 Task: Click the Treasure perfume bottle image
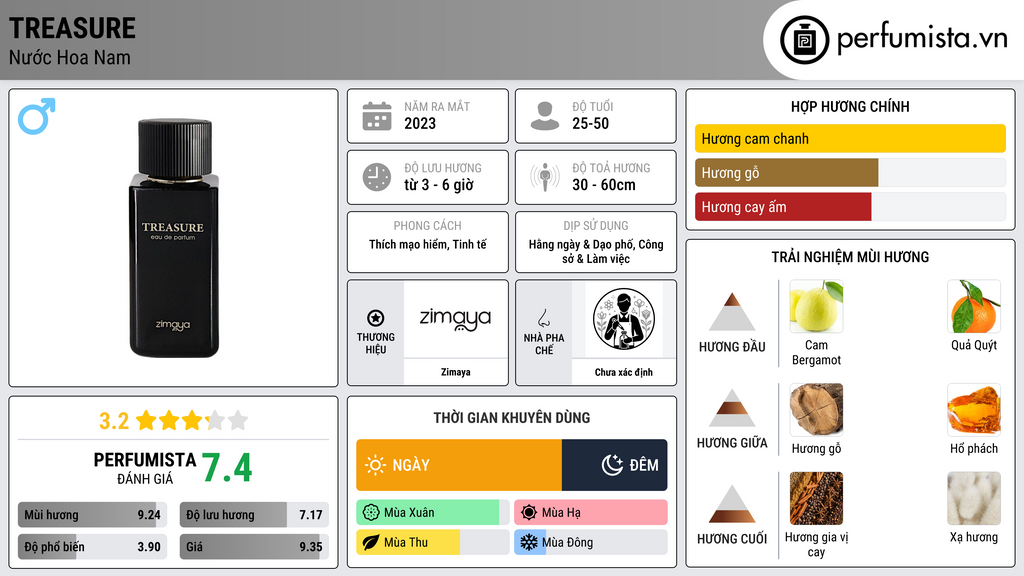[x=174, y=238]
